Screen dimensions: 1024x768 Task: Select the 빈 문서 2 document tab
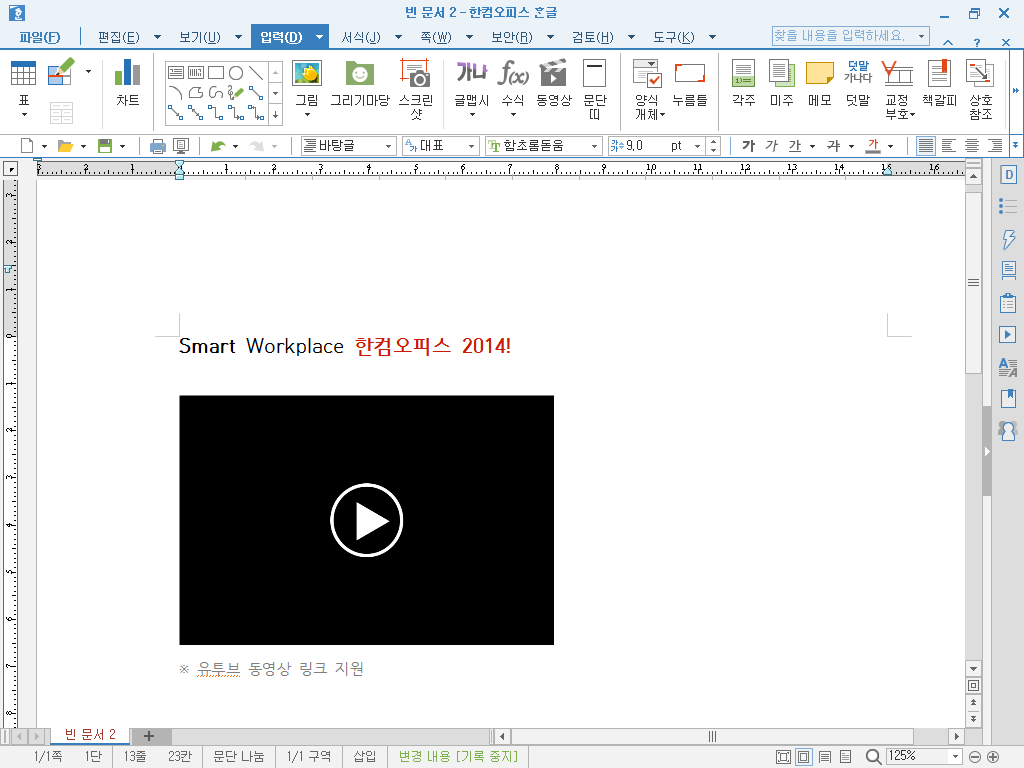tap(90, 735)
